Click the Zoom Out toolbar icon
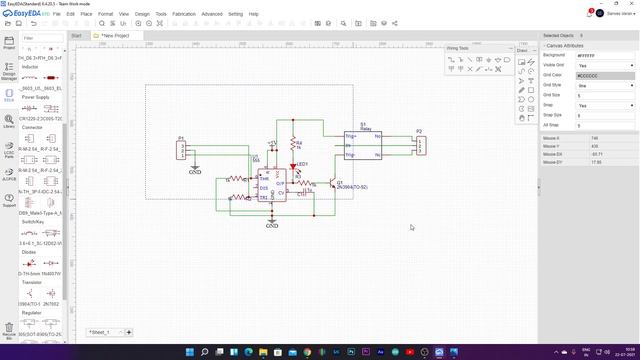Image resolution: width=640 pixels, height=360 pixels. click(x=149, y=24)
